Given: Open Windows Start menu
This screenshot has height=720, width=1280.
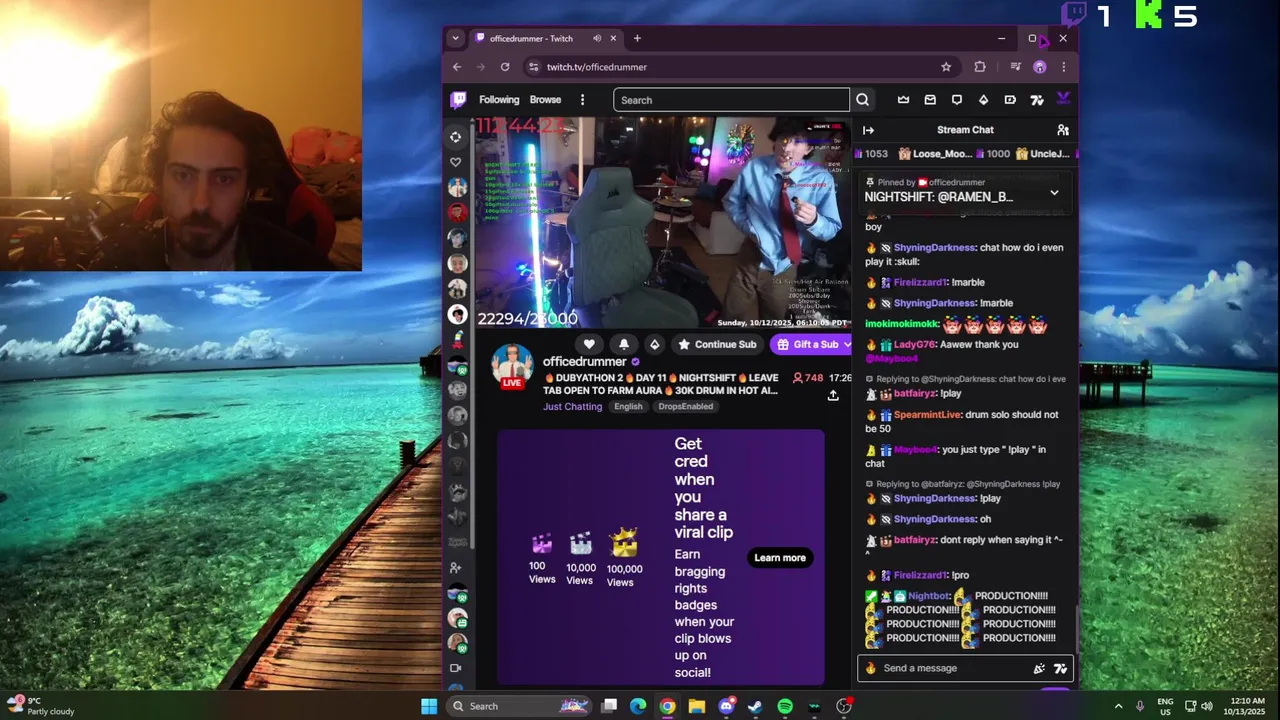Looking at the screenshot, I should point(429,706).
